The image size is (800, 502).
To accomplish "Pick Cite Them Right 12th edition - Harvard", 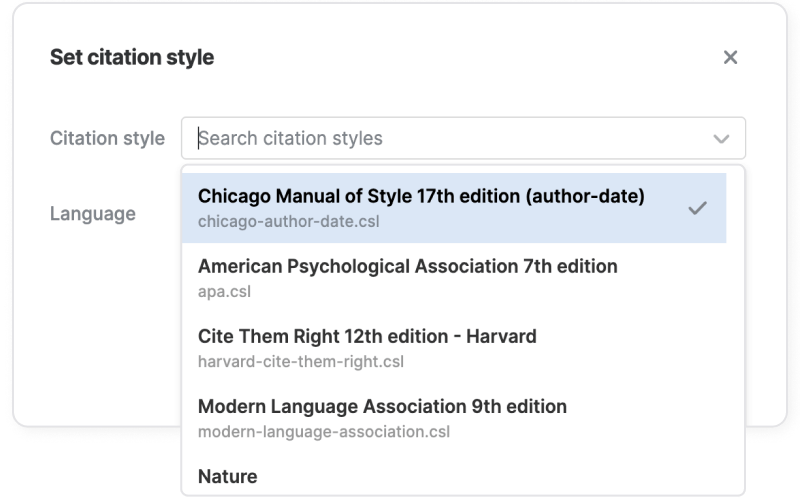I will 454,348.
